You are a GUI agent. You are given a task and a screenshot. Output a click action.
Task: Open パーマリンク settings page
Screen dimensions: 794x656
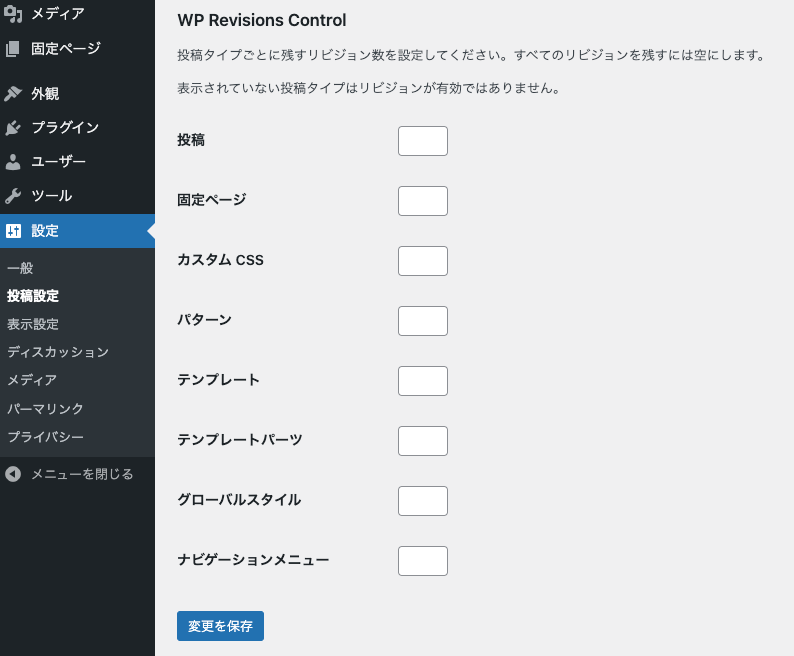tap(45, 409)
